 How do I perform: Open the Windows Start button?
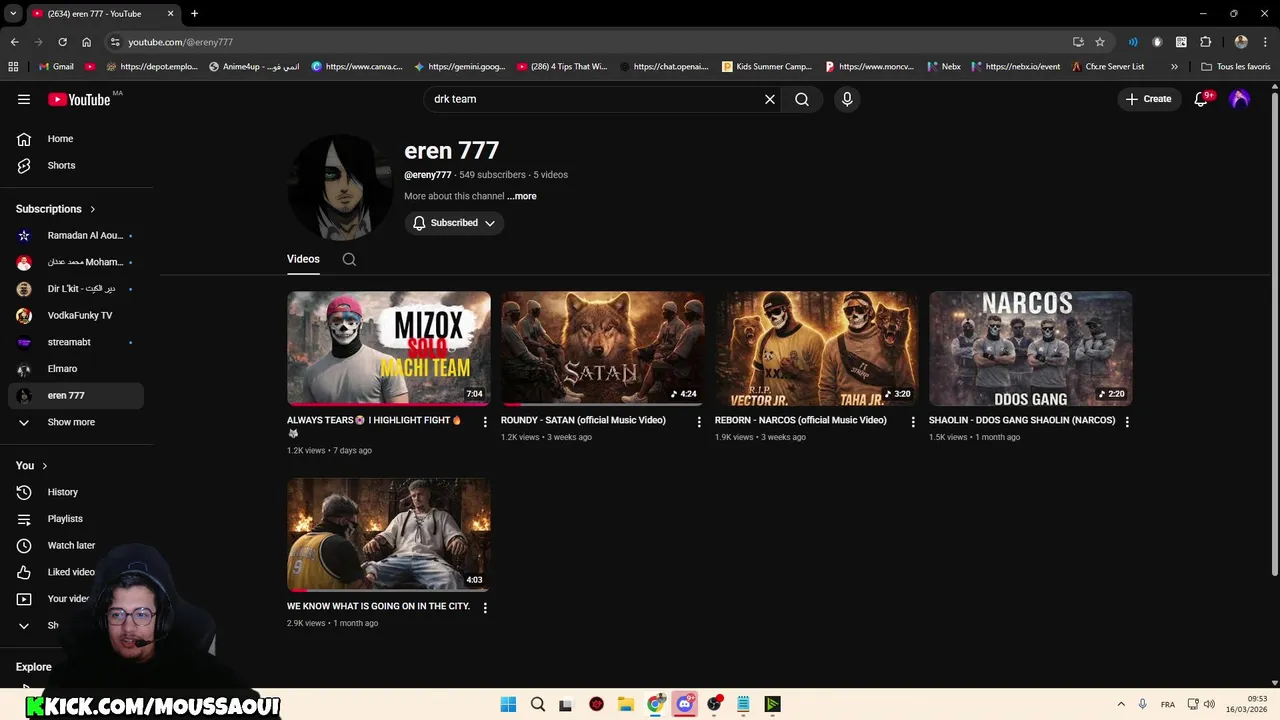coord(508,704)
